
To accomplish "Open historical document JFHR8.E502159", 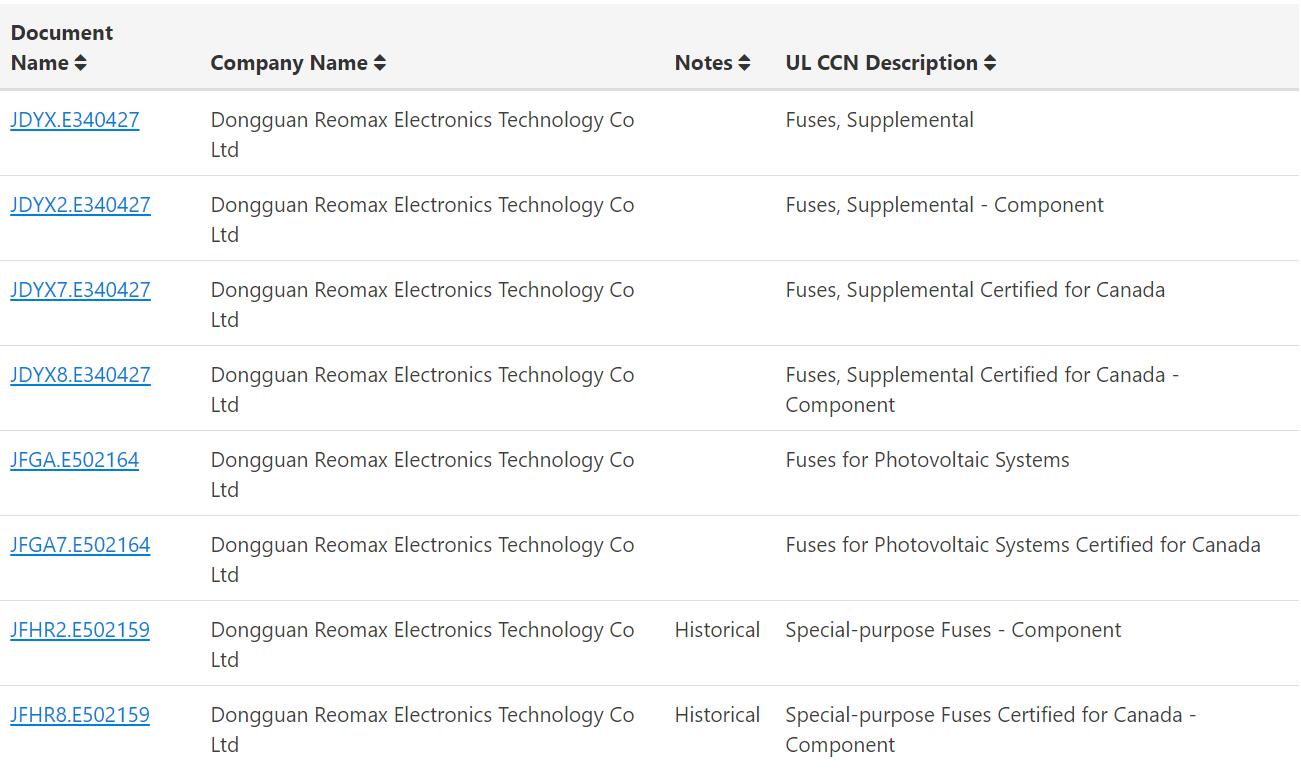I will coord(80,715).
